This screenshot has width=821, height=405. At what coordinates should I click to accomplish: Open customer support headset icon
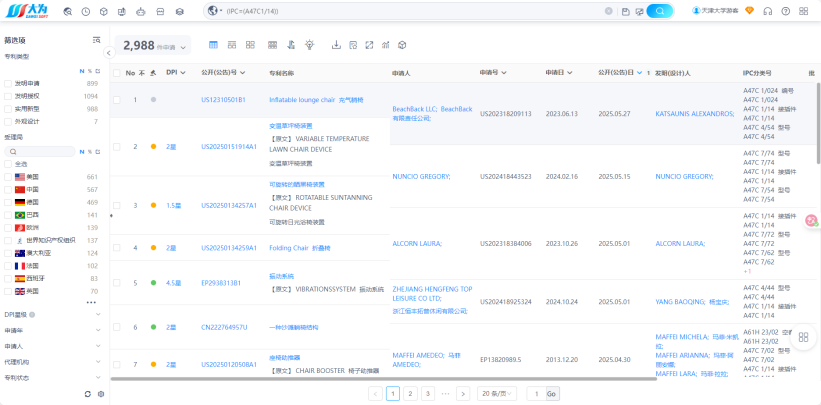768,11
